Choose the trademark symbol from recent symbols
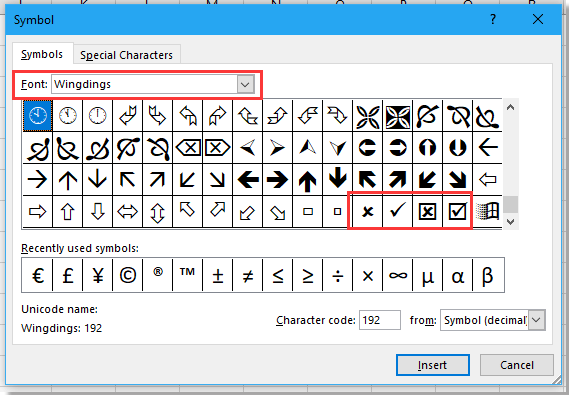This screenshot has height=395, width=569. click(x=188, y=275)
